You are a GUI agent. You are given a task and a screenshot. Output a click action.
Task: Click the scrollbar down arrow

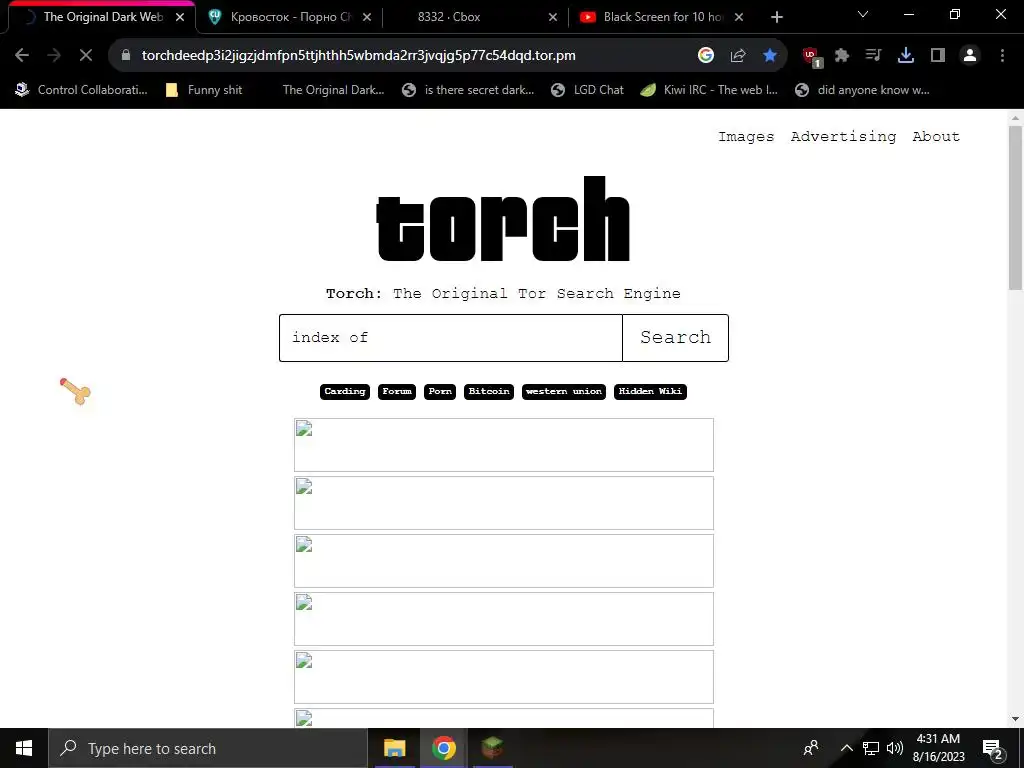[1015, 719]
